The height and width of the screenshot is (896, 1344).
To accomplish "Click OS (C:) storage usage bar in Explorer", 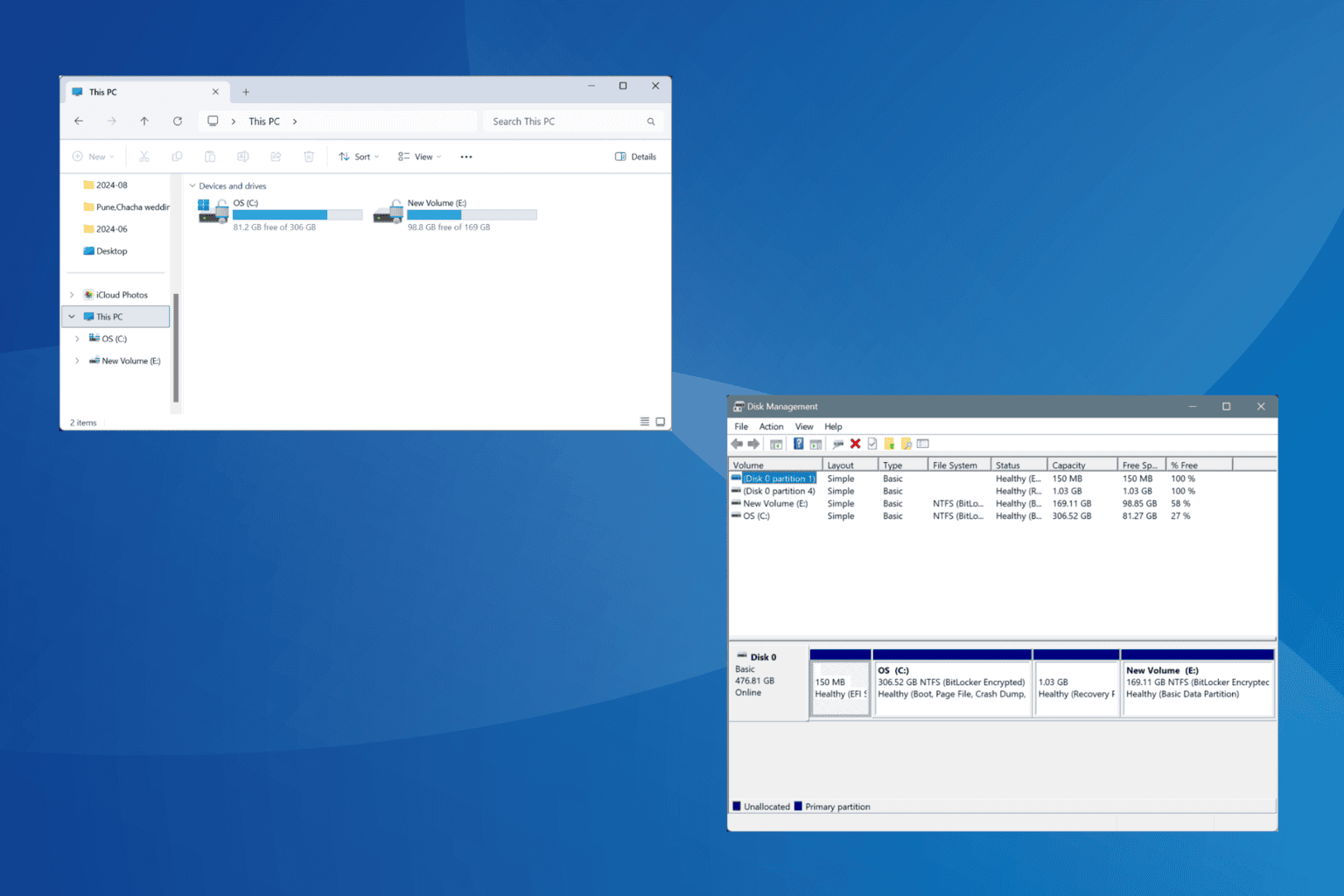I will (297, 214).
